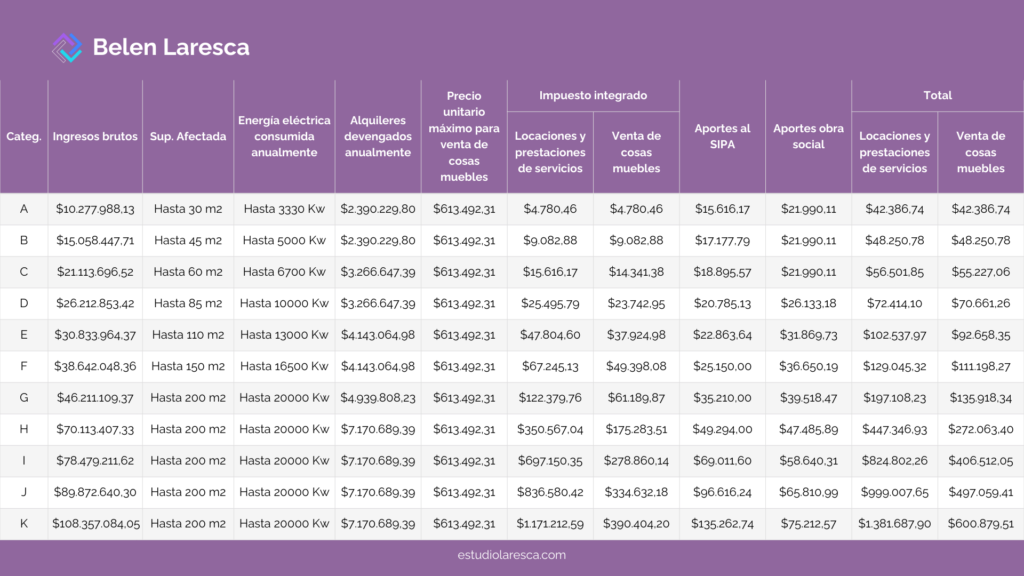
Task: Select the Hasta 16500 Kw cell
Action: (284, 367)
